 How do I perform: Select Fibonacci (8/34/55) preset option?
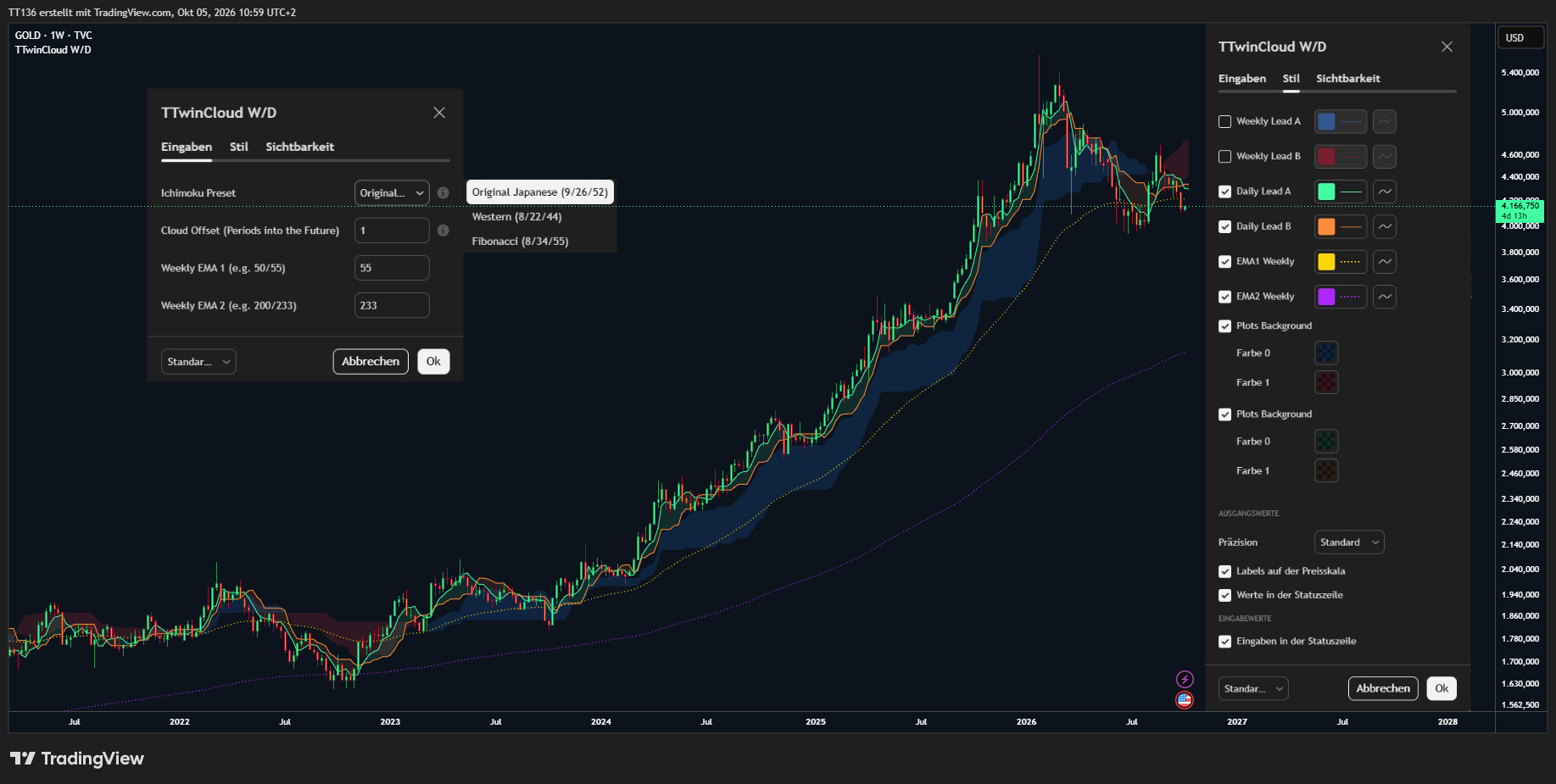pyautogui.click(x=540, y=242)
